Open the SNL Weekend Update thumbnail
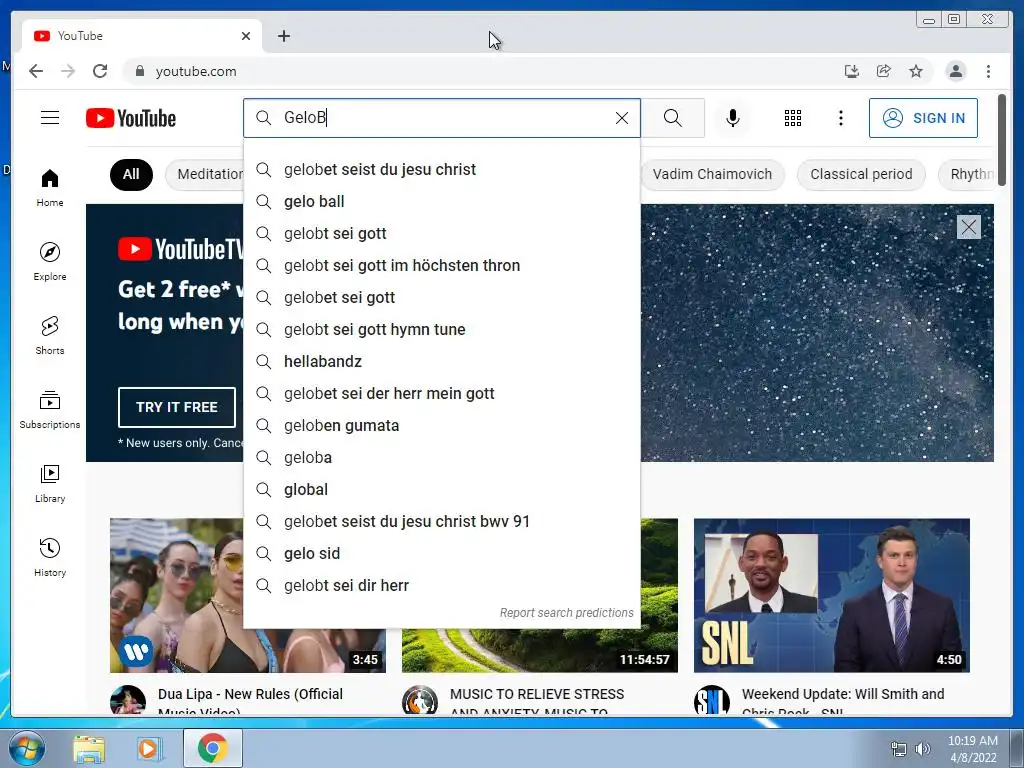1024x768 pixels. (831, 595)
